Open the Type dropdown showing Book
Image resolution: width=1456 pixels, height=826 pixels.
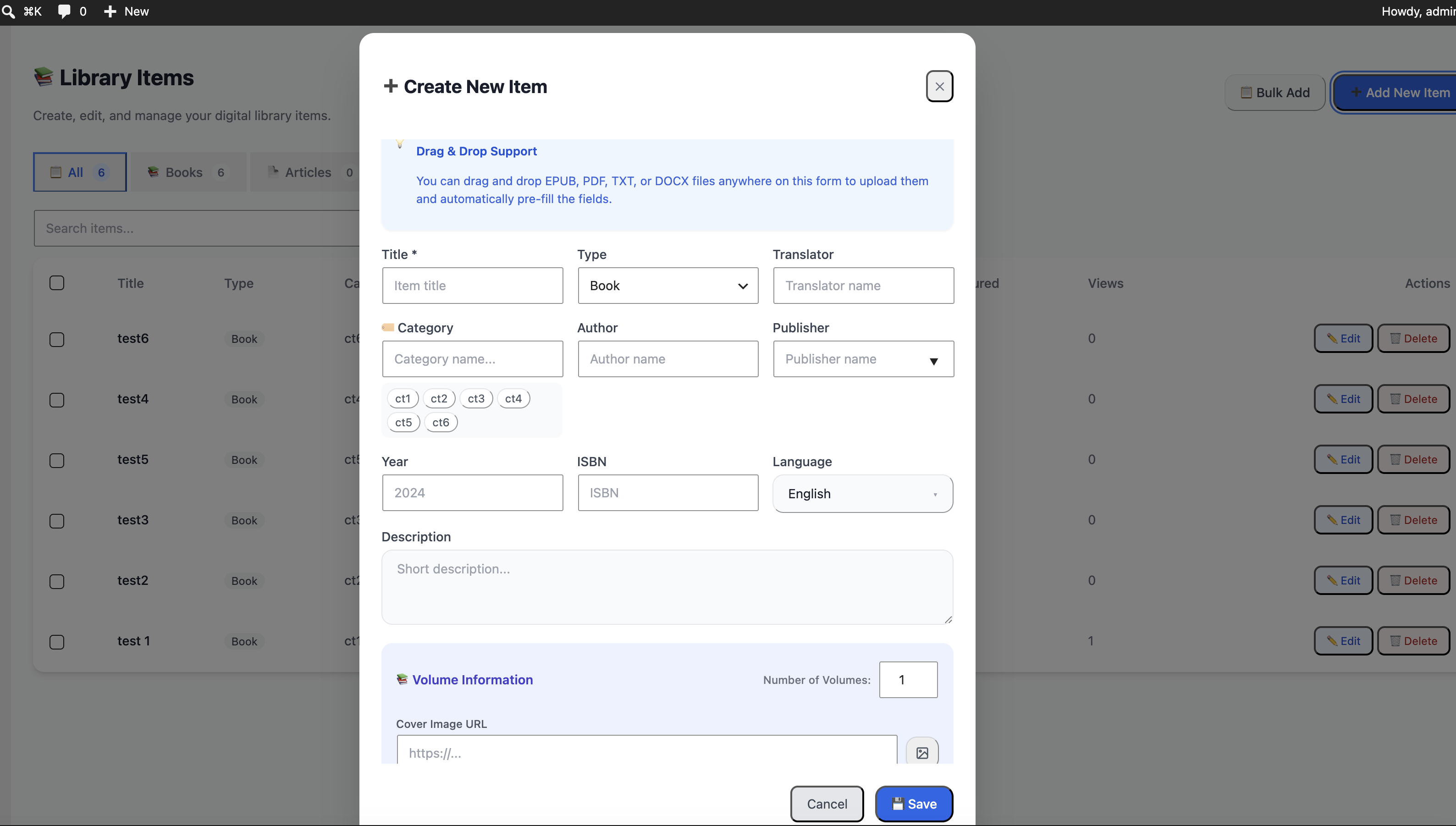click(x=667, y=286)
